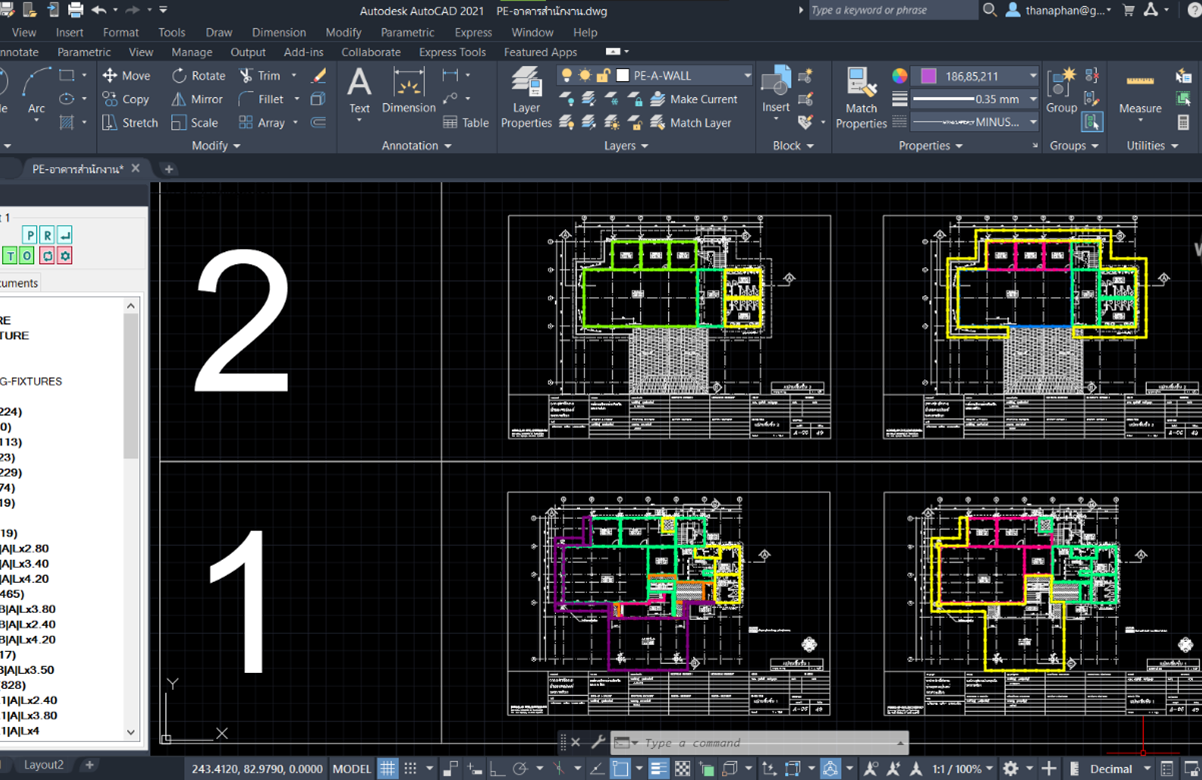Click the new drawing tab plus button
The image size is (1202, 780).
169,169
